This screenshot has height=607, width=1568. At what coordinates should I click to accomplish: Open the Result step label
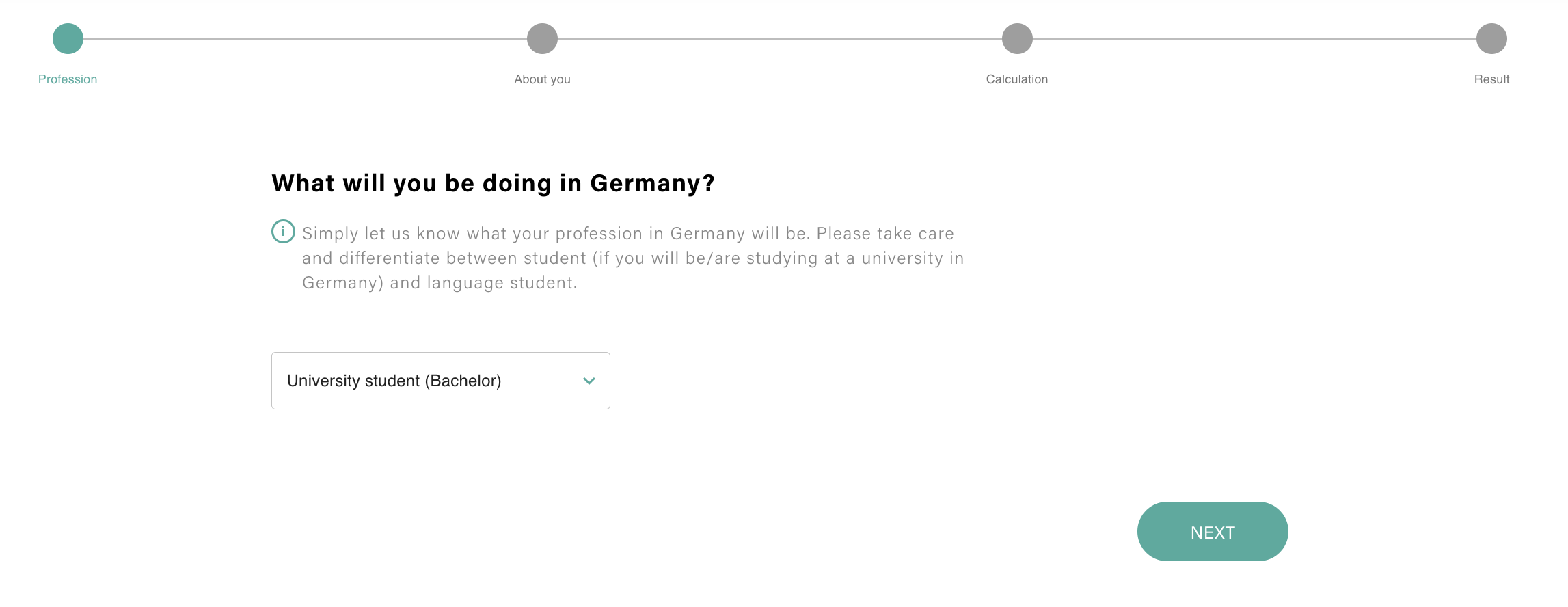pyautogui.click(x=1491, y=79)
